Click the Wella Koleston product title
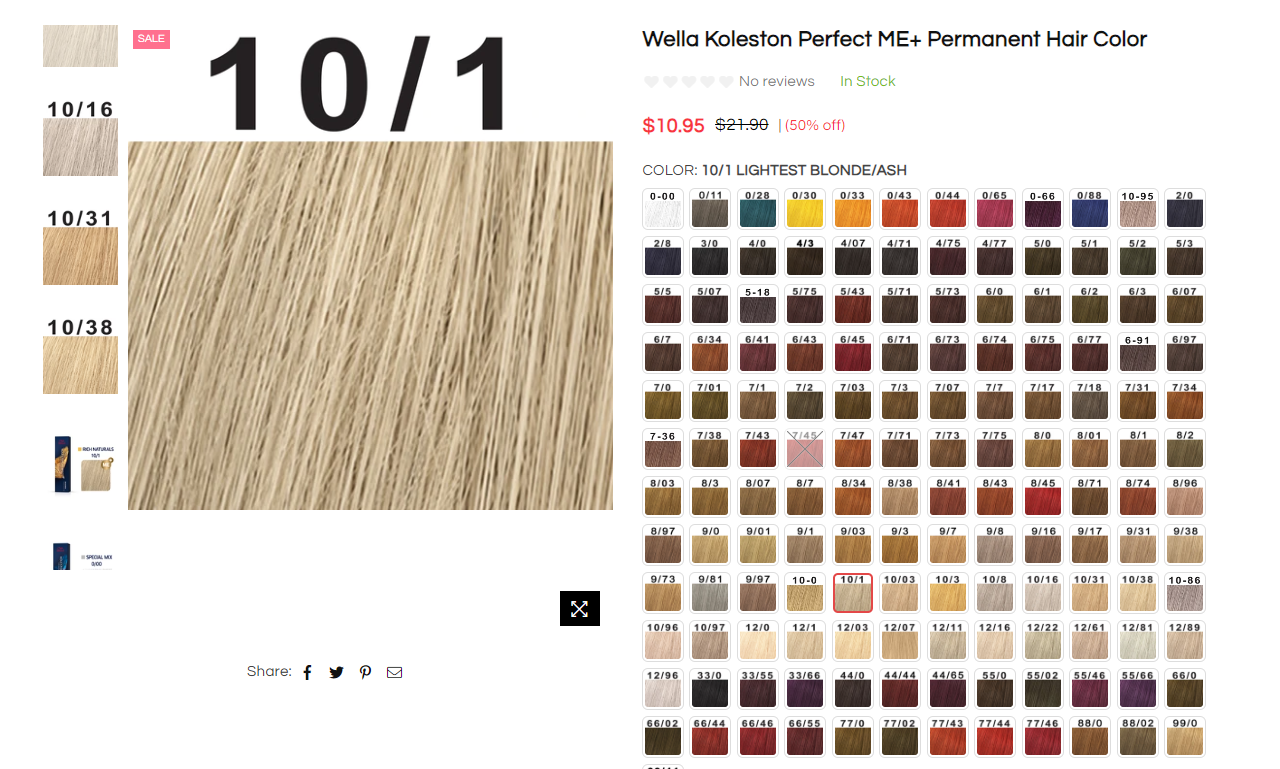1280x769 pixels. click(894, 39)
